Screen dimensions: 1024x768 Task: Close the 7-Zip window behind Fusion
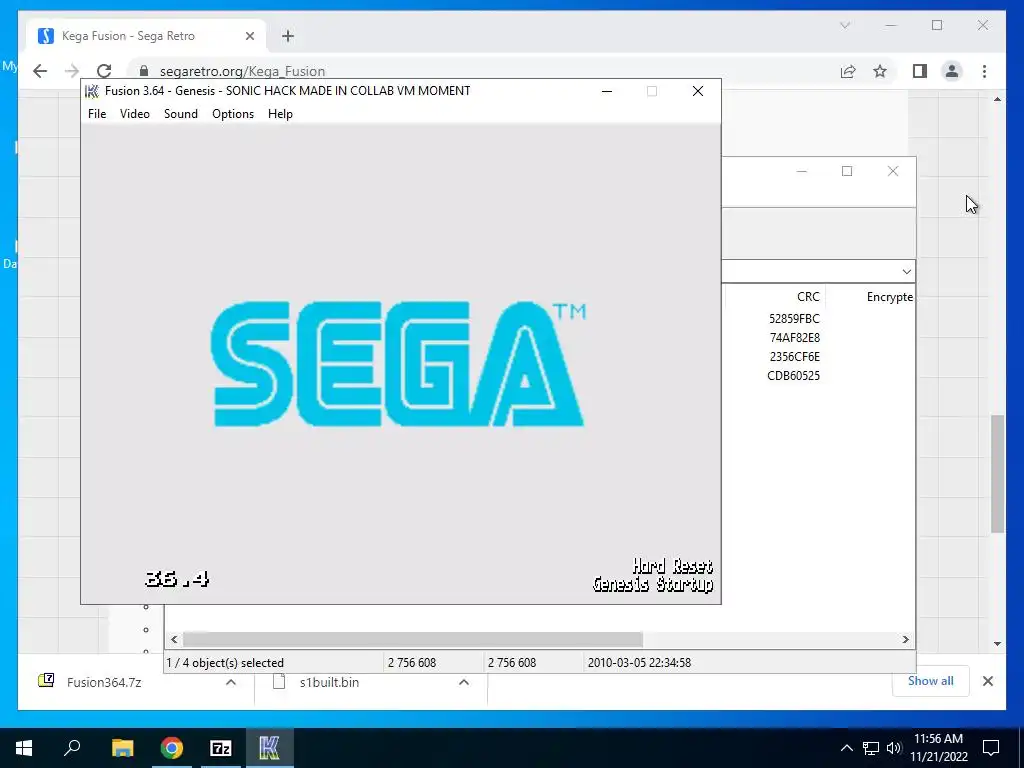(x=893, y=171)
